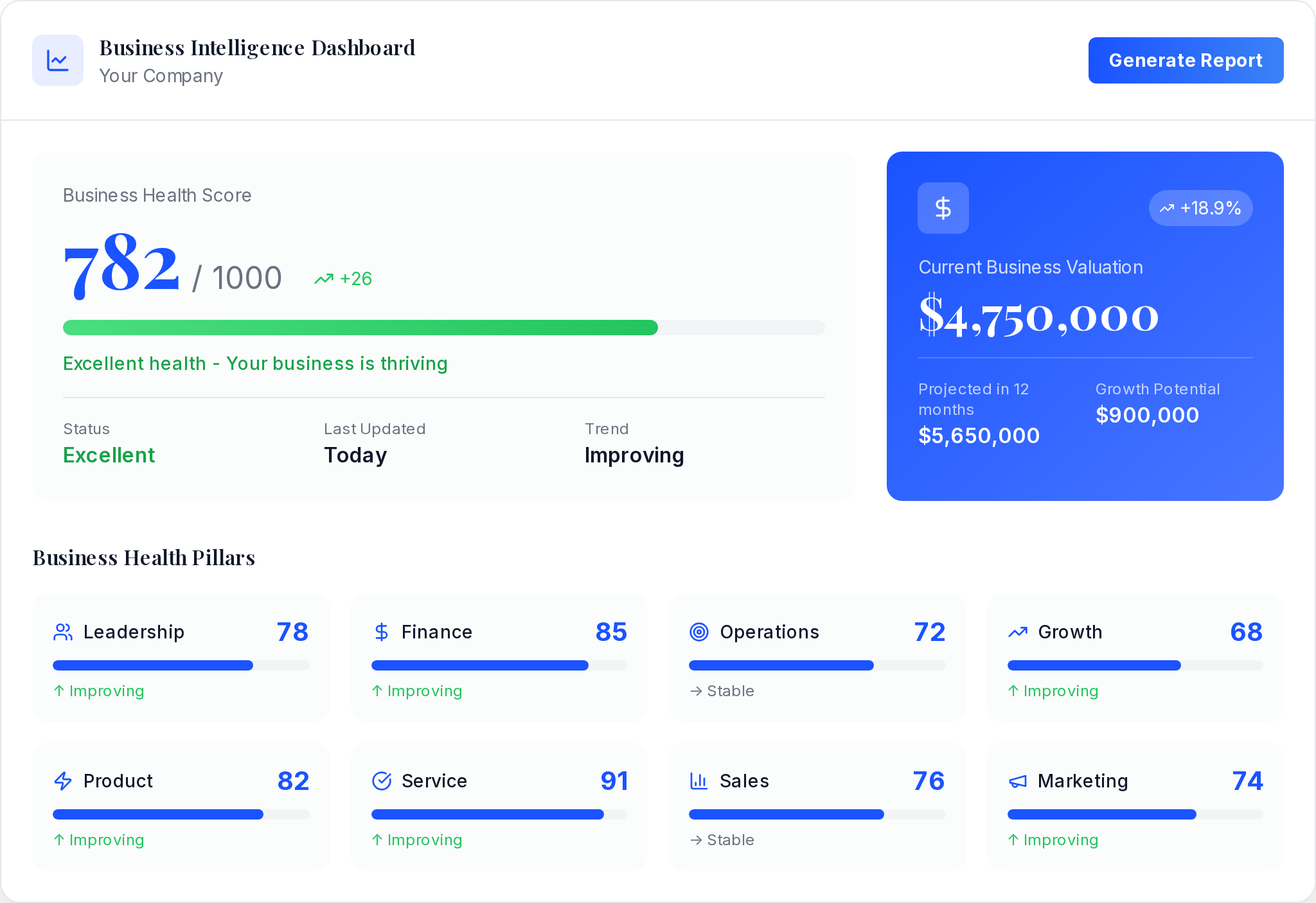
Task: Click the dollar sign valuation icon
Action: pyautogui.click(x=943, y=208)
